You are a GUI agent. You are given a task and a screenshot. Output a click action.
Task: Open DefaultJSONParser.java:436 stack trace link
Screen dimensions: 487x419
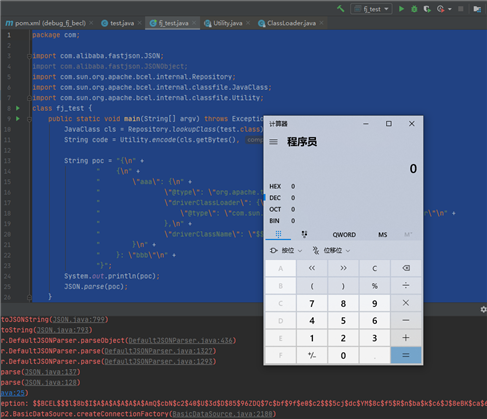click(182, 340)
